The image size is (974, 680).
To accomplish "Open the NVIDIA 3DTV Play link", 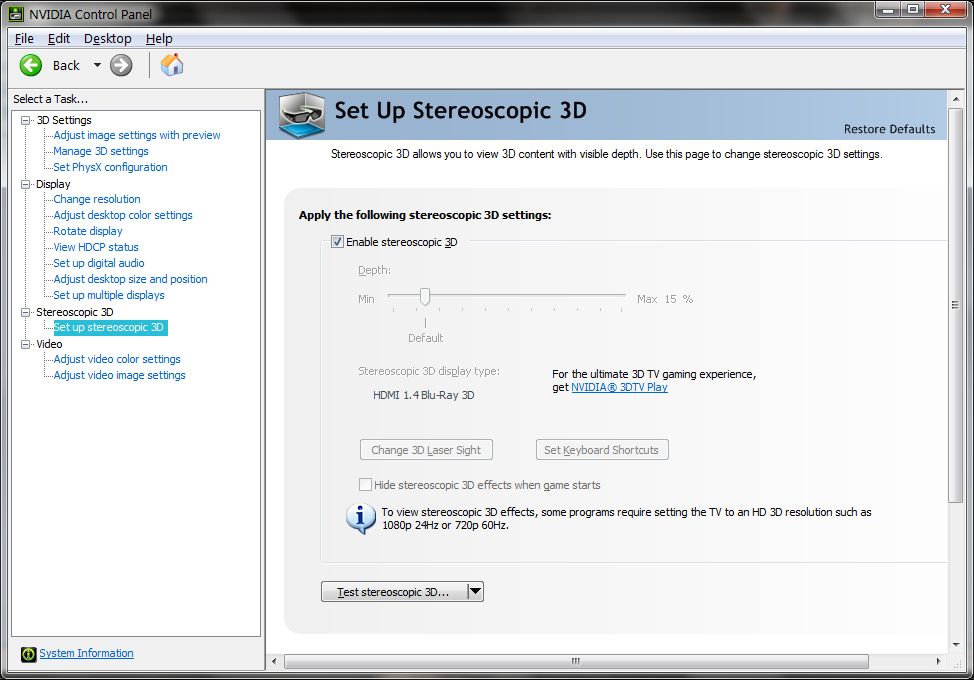I will pyautogui.click(x=619, y=388).
